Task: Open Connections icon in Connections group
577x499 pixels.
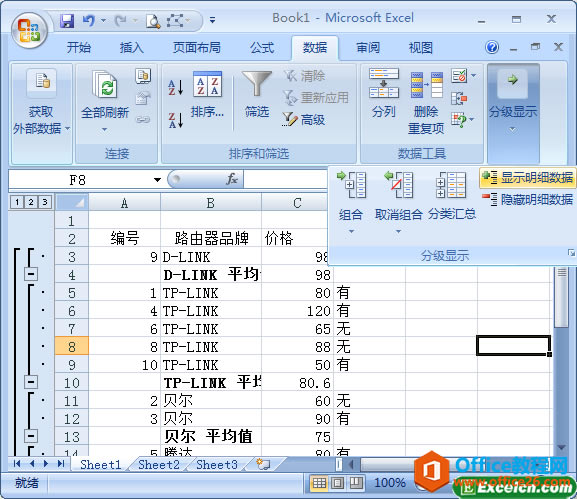Action: click(143, 75)
